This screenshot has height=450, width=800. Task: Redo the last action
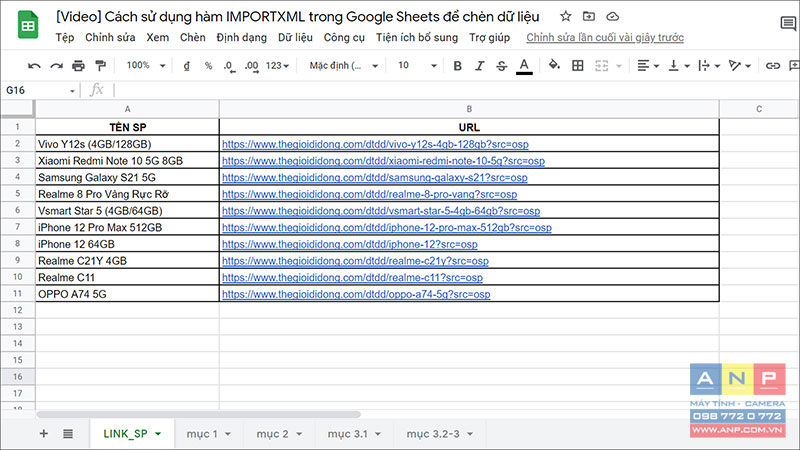(x=56, y=66)
